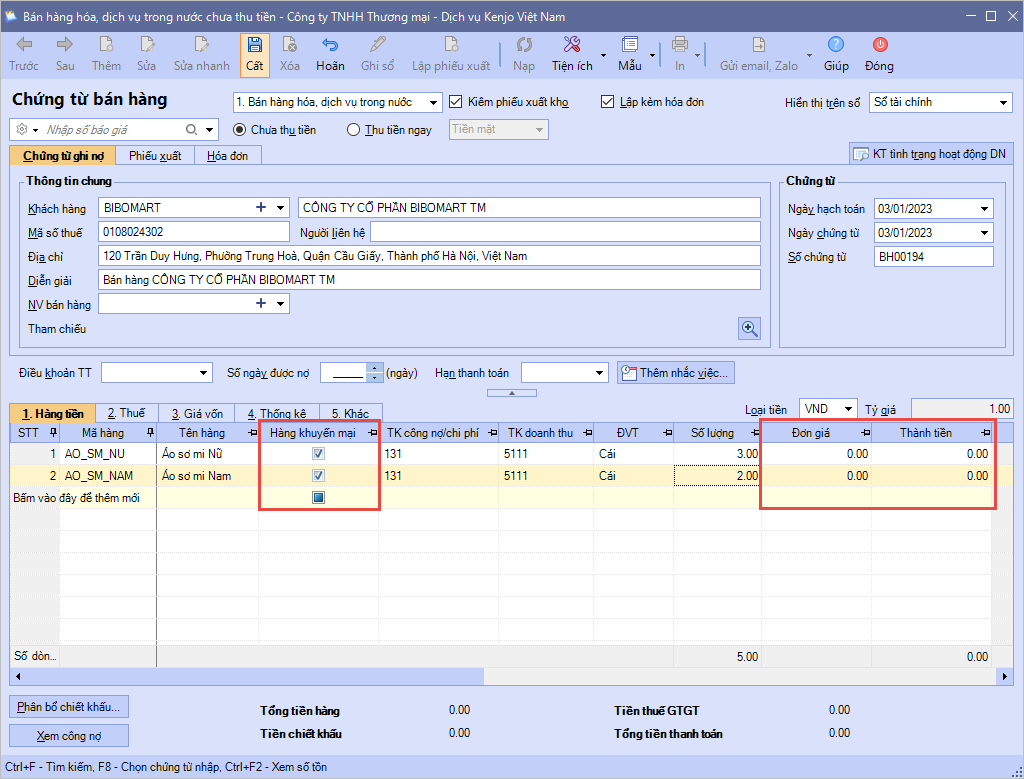The height and width of the screenshot is (779, 1024).
Task: Click the Cất save icon in toolbar
Action: click(254, 54)
